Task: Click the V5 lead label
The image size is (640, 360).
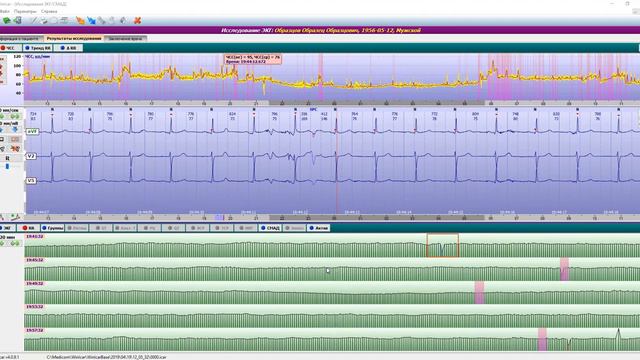Action: (x=31, y=180)
